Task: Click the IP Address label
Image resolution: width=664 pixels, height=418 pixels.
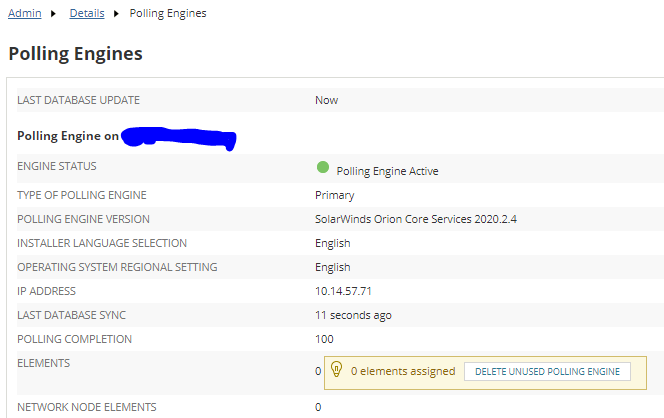Action: [x=47, y=291]
